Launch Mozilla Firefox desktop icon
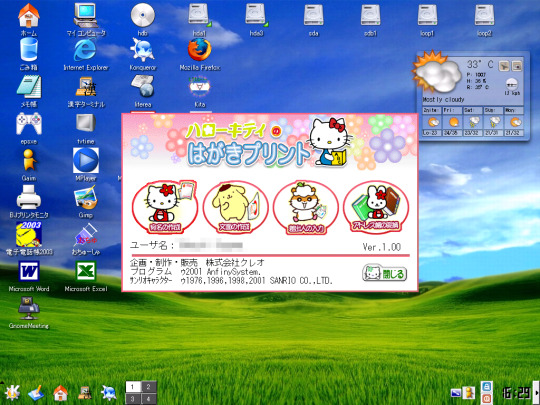Screen dimensions: 540x405 [x=200, y=54]
